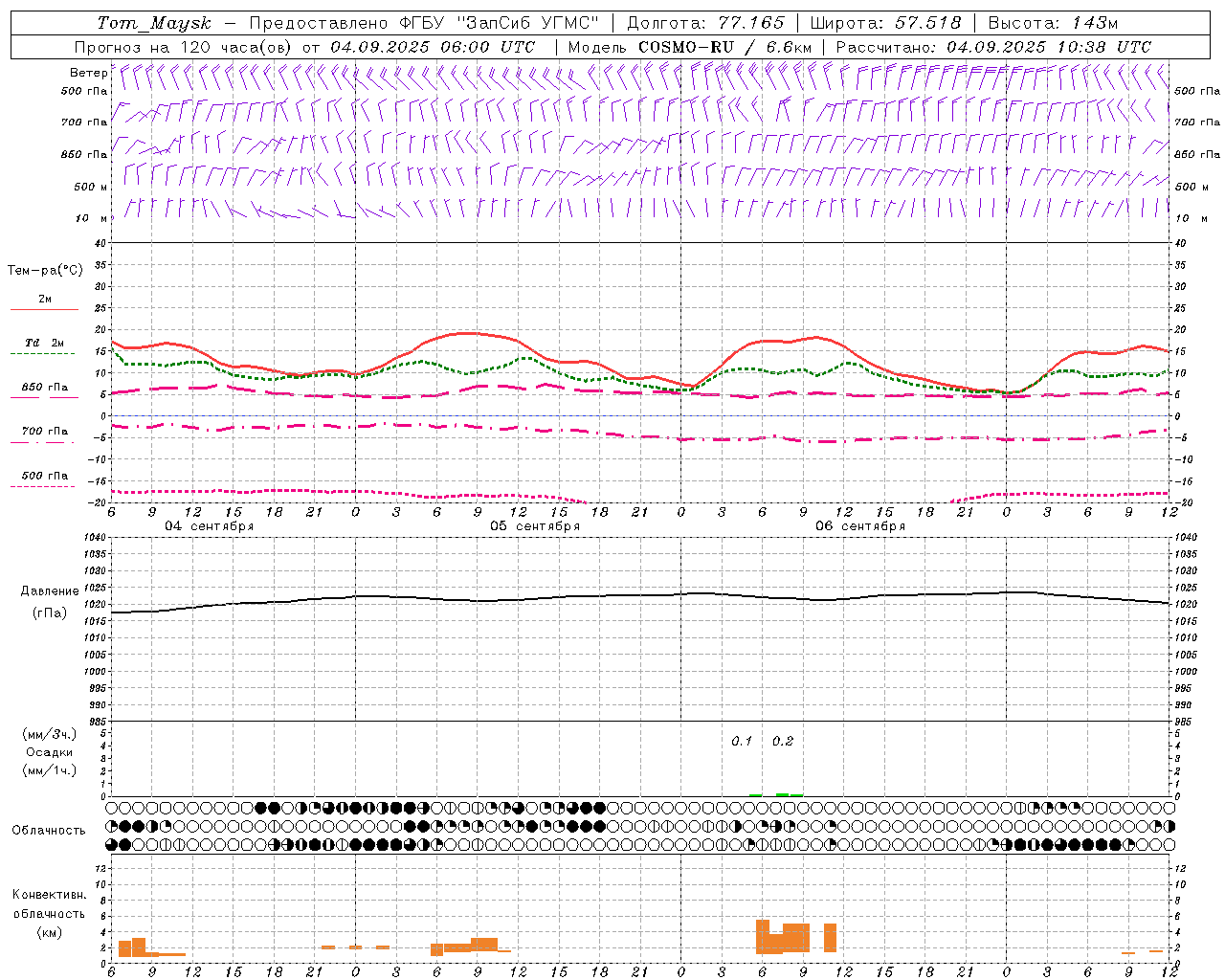Click the Рассчитано: 04.09.2025 10:38 UTC text
Viewport: 1225px width, 980px height.
pos(993,47)
